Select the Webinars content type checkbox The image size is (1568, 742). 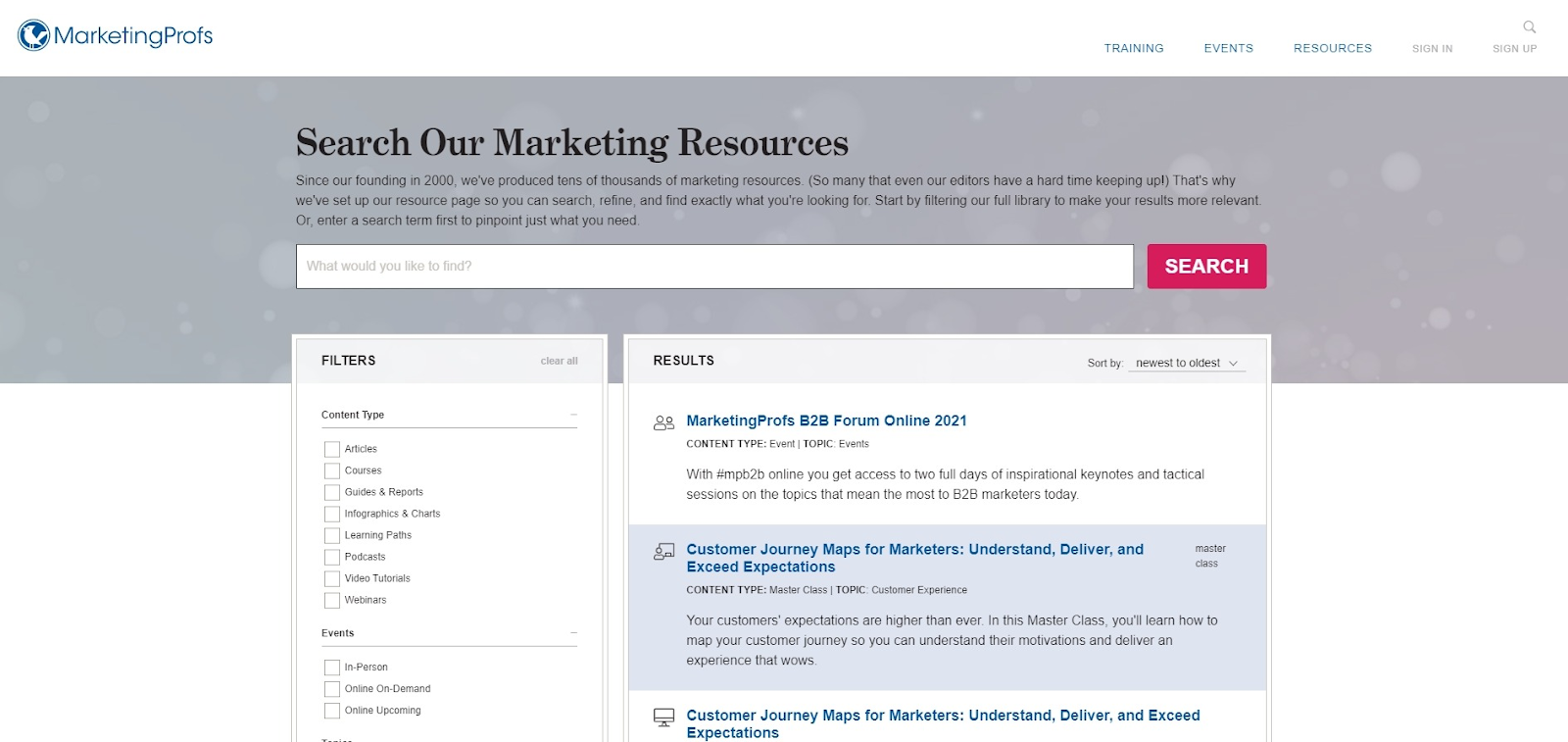point(332,600)
